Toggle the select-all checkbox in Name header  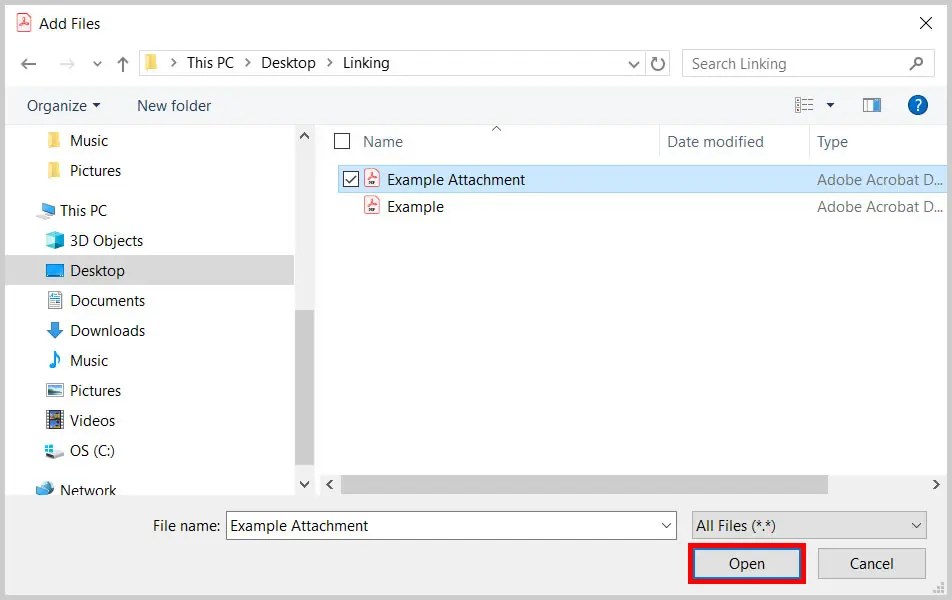(x=340, y=141)
